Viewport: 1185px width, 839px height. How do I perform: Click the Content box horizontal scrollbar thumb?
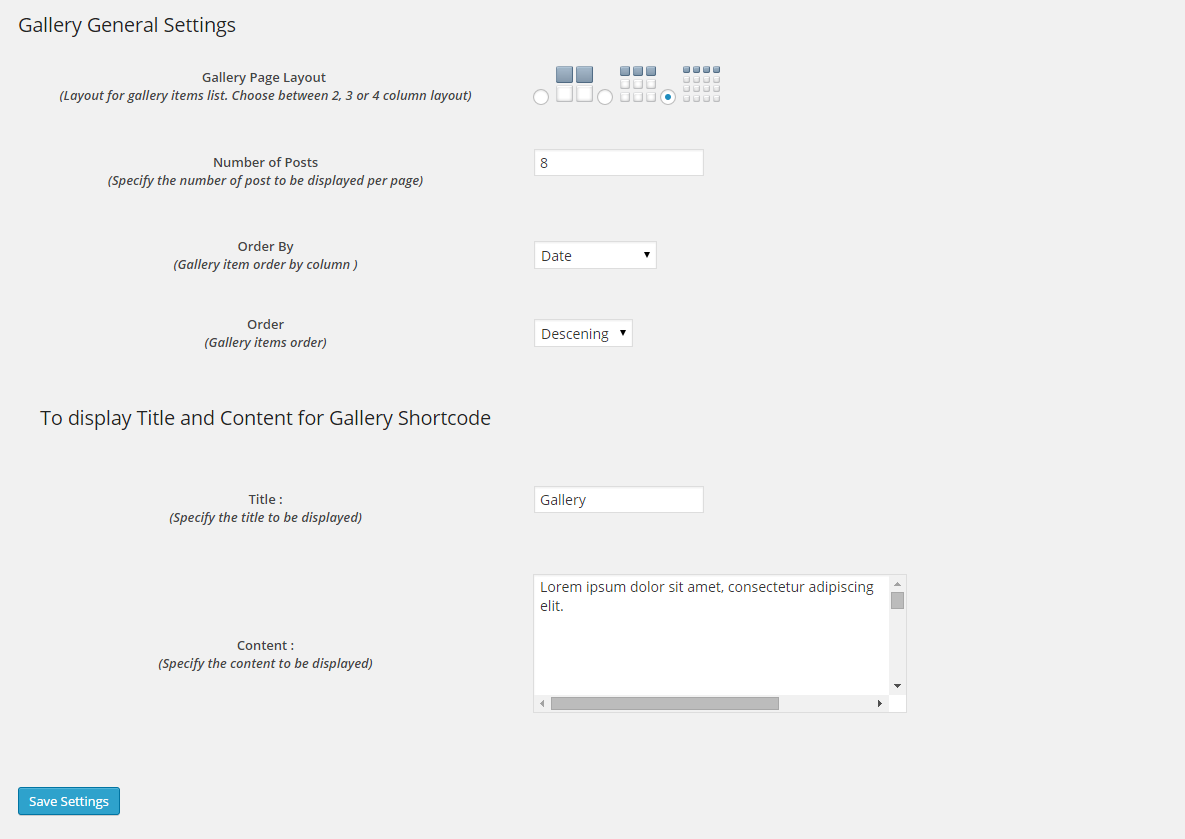[x=664, y=704]
